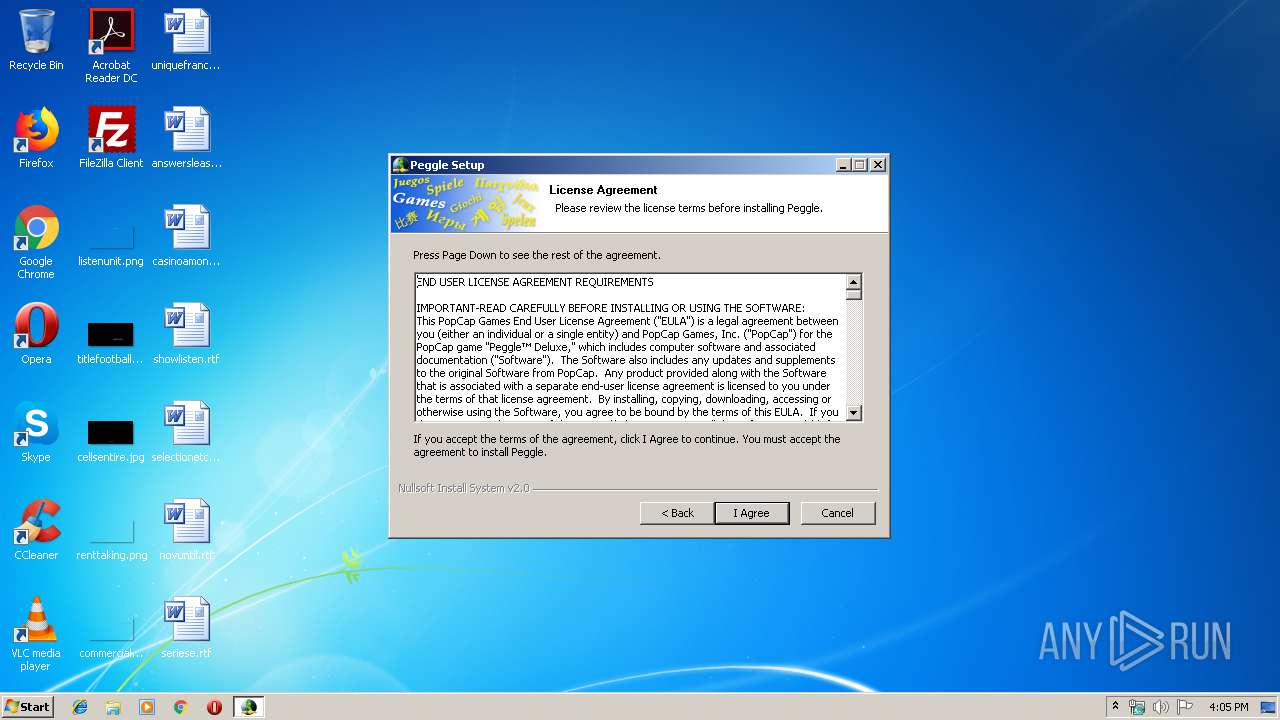Launch Google Chrome desktop shortcut

tap(36, 242)
